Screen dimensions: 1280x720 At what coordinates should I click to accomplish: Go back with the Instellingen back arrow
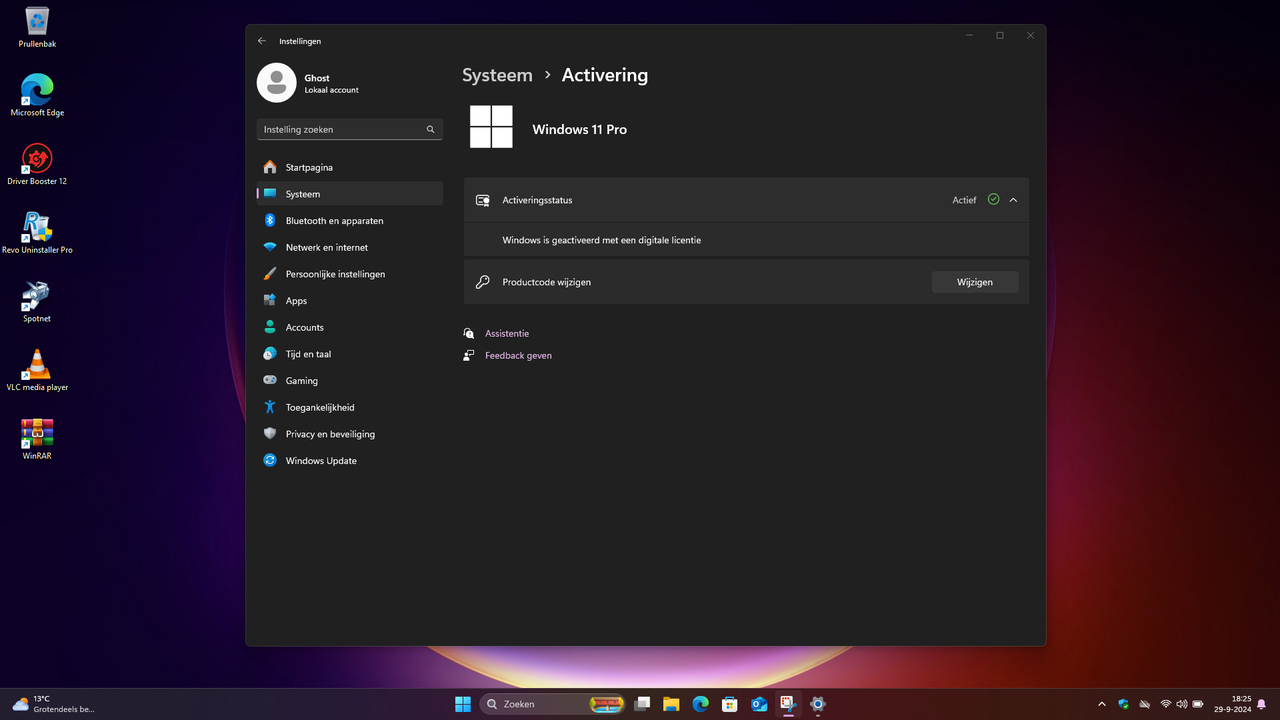click(262, 41)
